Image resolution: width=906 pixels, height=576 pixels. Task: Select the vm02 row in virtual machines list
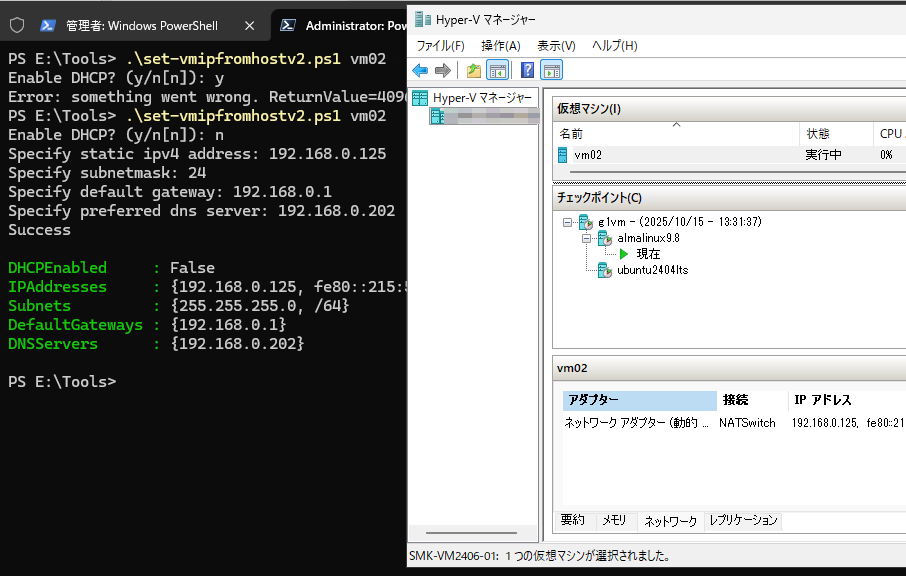pyautogui.click(x=729, y=155)
